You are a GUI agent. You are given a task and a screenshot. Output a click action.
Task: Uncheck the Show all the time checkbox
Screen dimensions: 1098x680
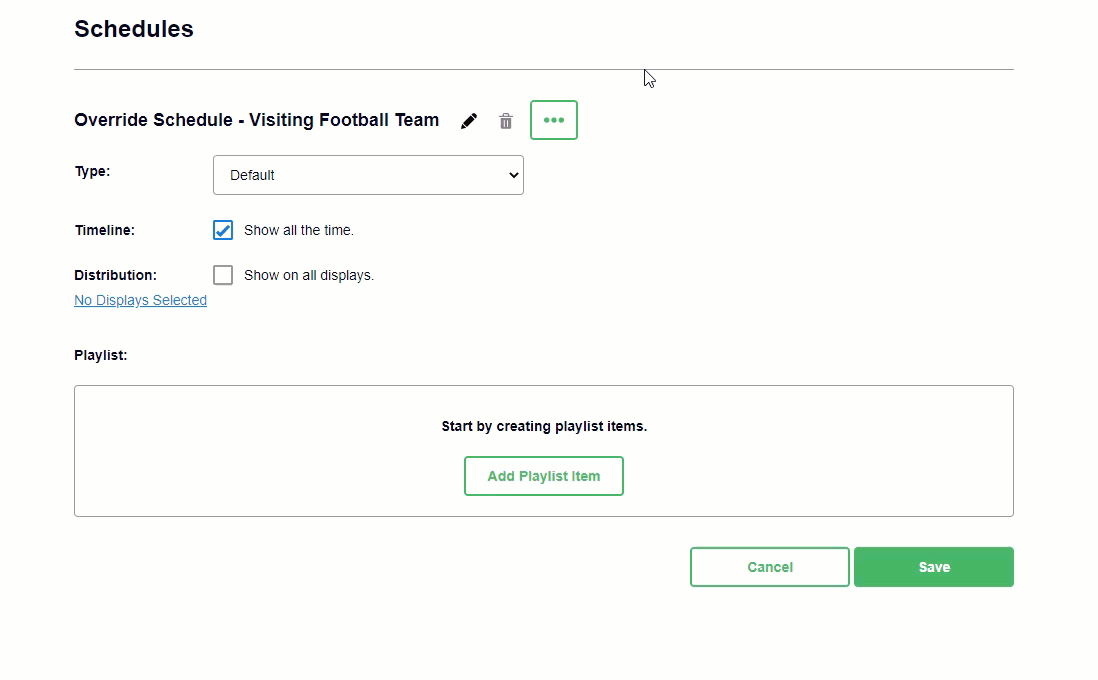[223, 230]
